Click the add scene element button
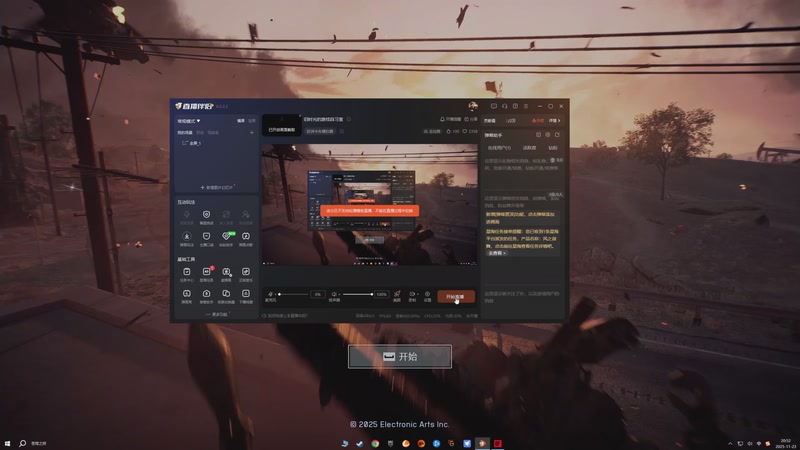800x450 pixels. click(217, 187)
